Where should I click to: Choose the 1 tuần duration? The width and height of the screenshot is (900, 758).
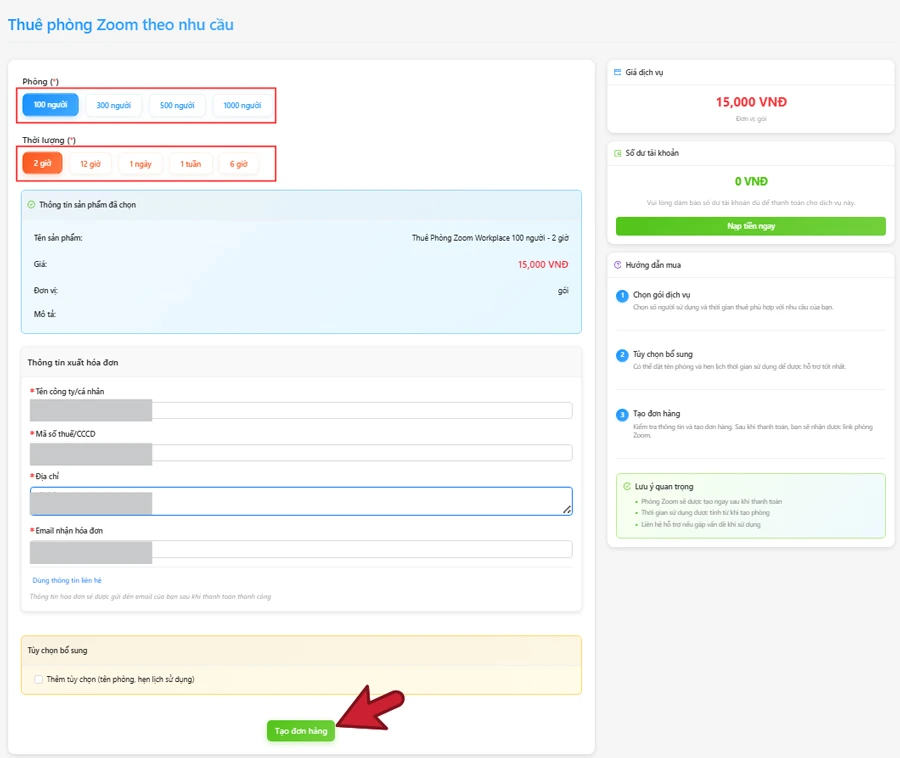[x=190, y=164]
